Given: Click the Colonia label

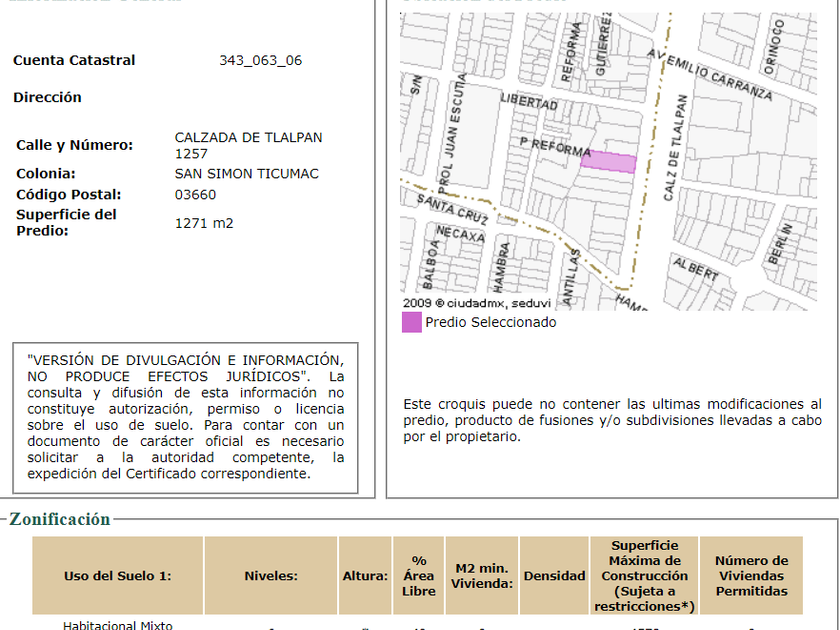Looking at the screenshot, I should tap(46, 174).
